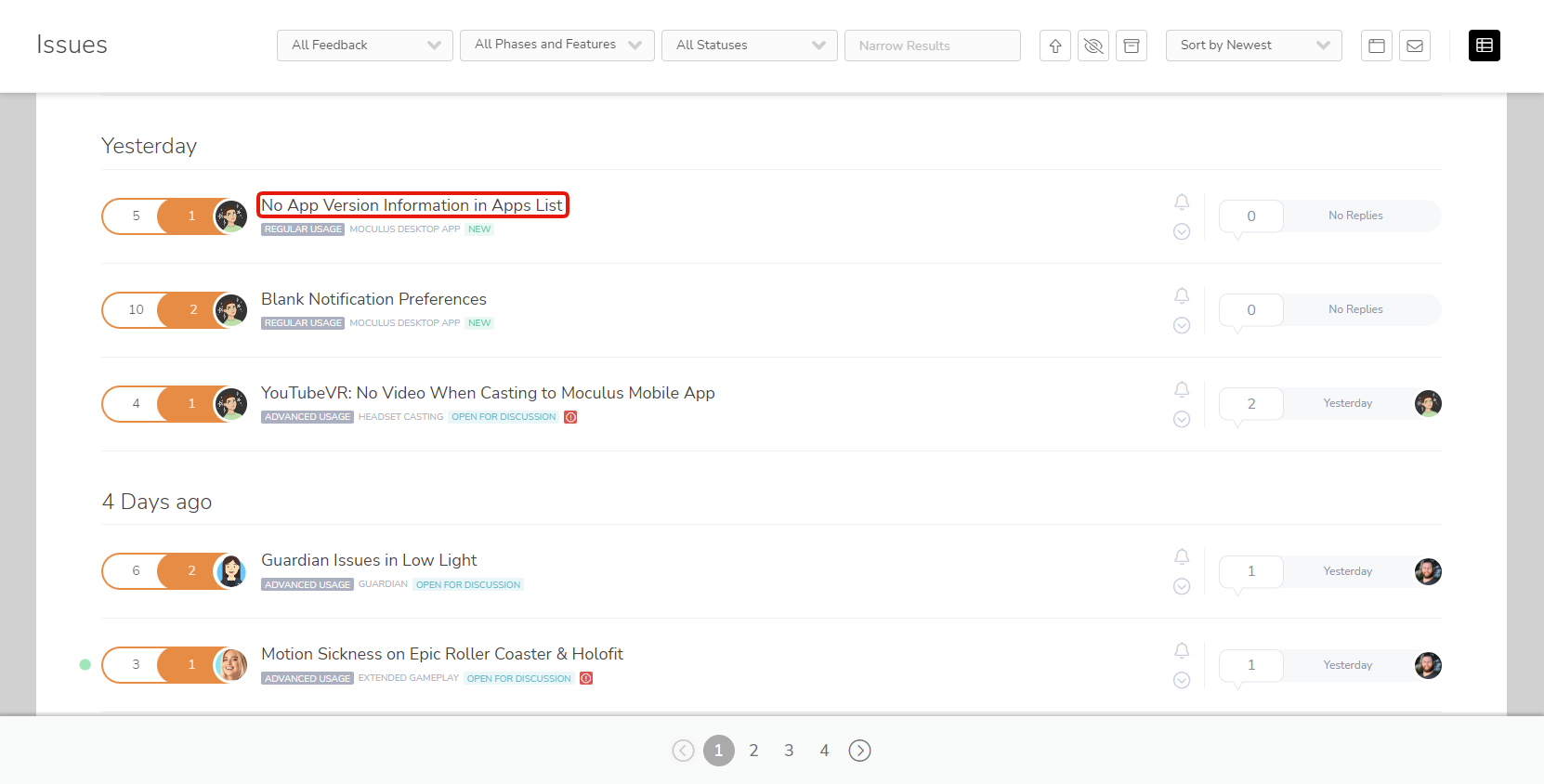Expand chevron circle for Motion Sickness row
The image size is (1544, 784).
(1182, 680)
